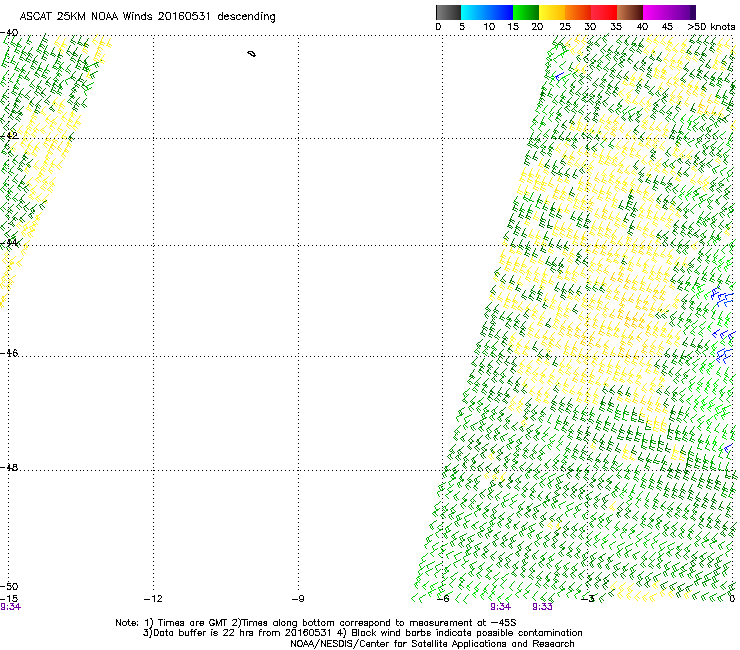The image size is (740, 650).
Task: Click the '-50' latitude axis label
Action: (9, 587)
